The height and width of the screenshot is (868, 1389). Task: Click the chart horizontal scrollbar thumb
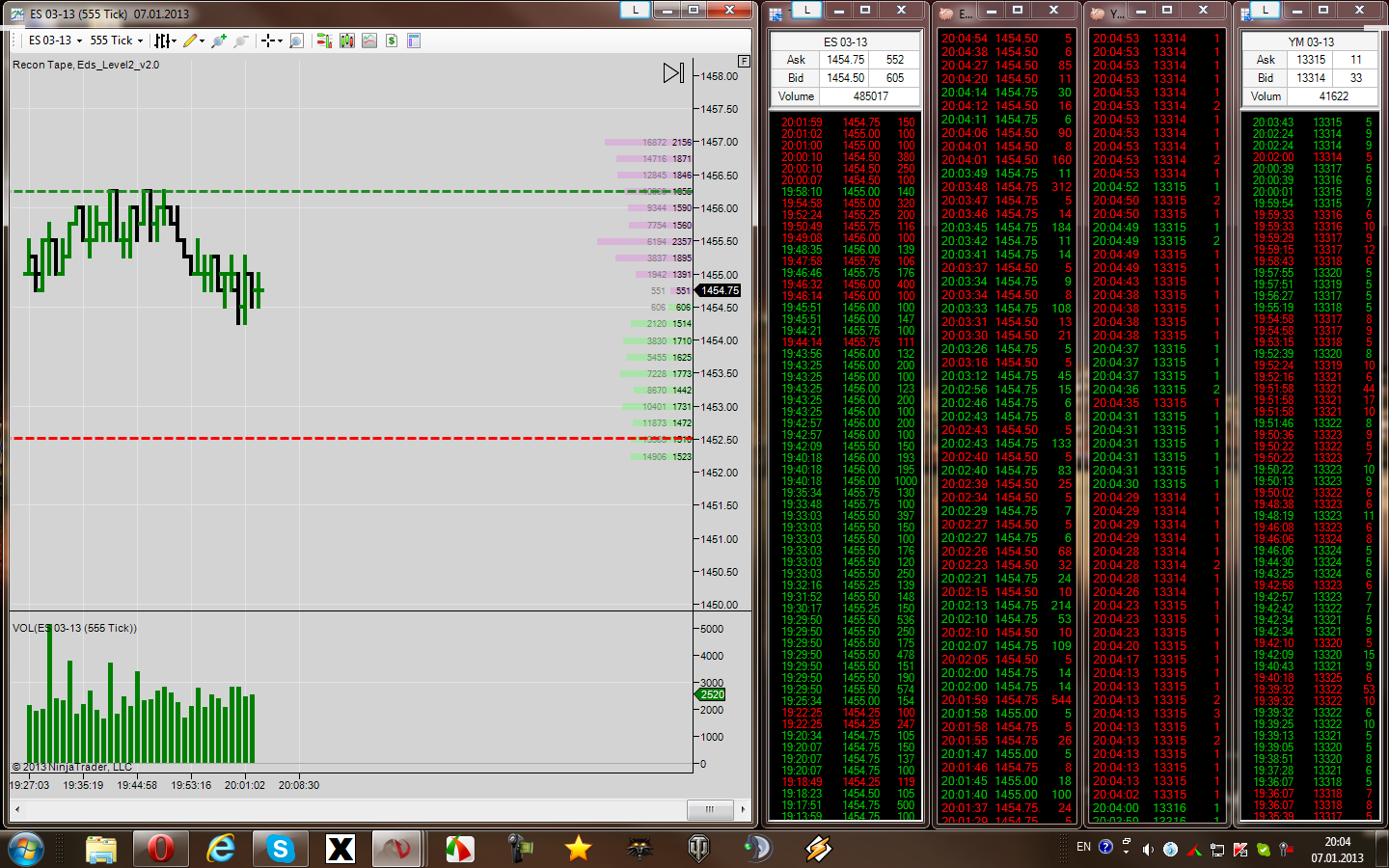click(710, 809)
